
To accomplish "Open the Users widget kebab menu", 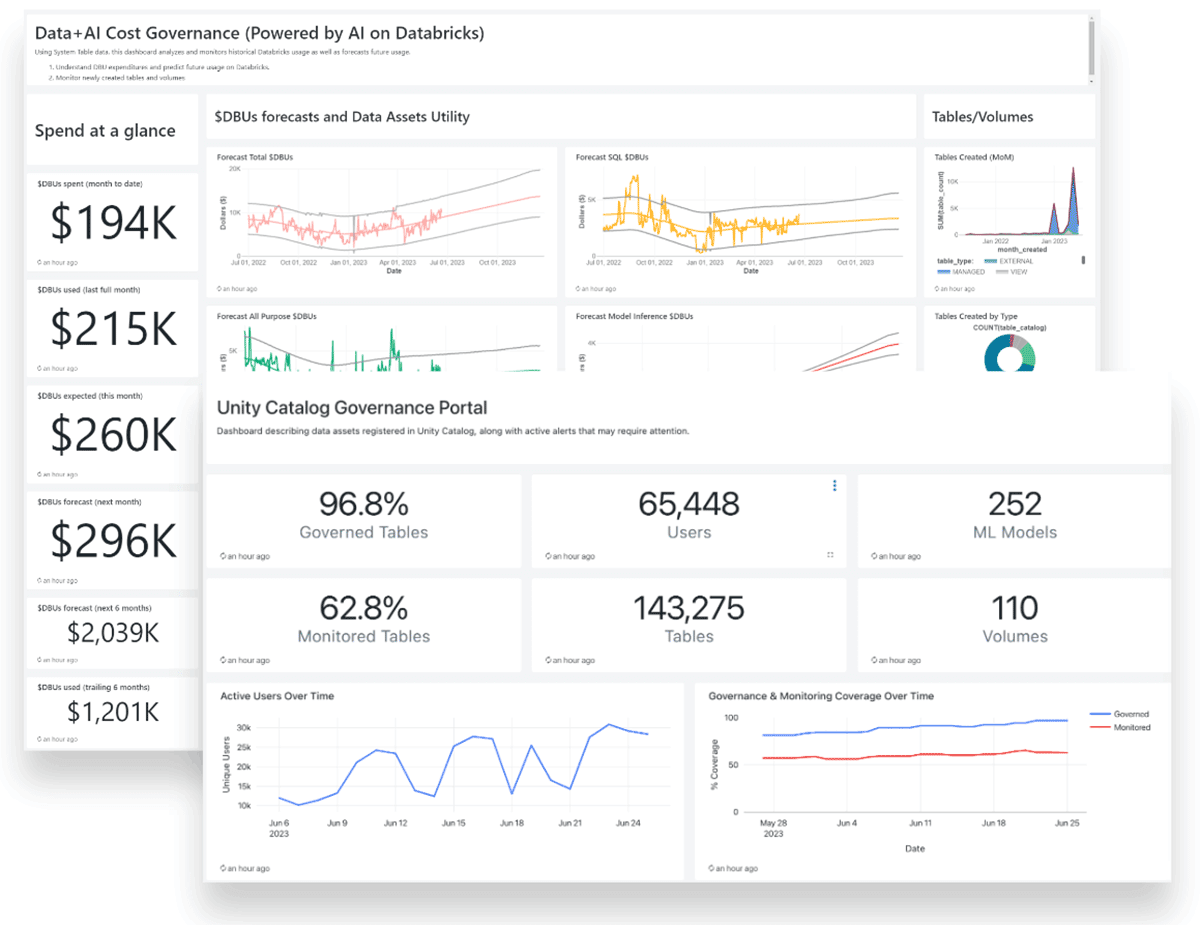I will [x=835, y=486].
